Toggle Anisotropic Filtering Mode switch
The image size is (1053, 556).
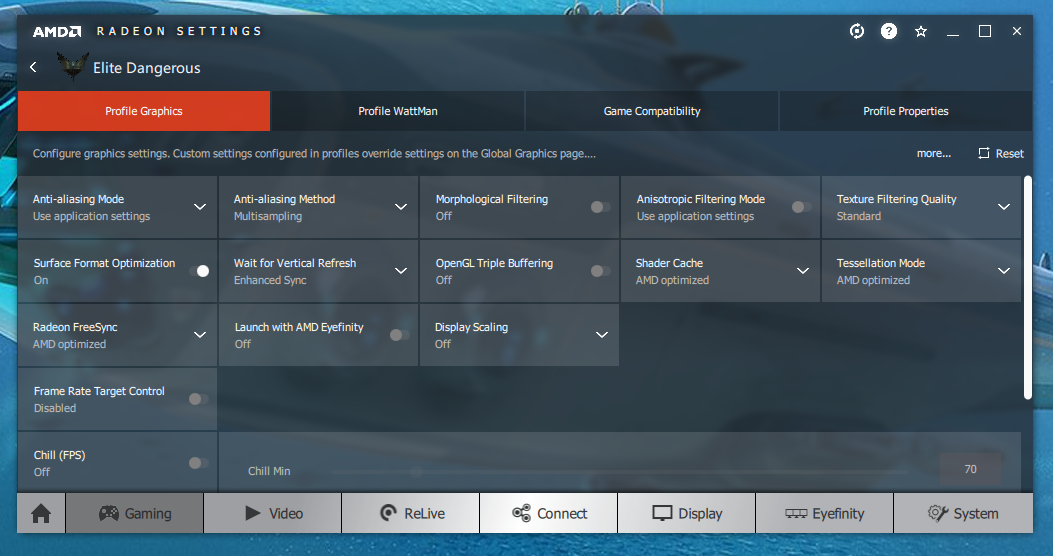[801, 207]
